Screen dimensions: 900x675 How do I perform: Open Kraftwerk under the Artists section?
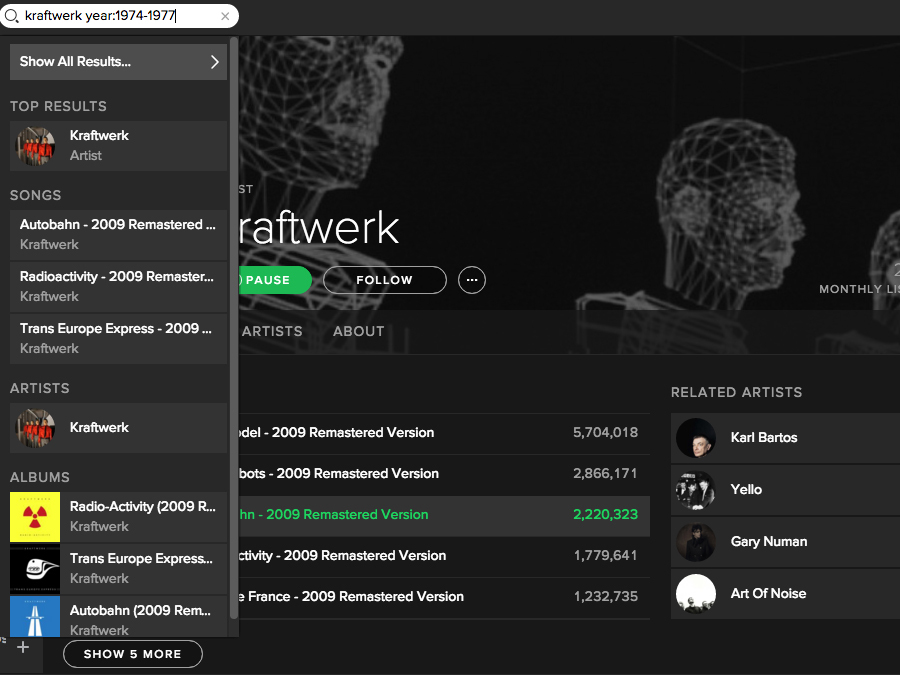118,428
